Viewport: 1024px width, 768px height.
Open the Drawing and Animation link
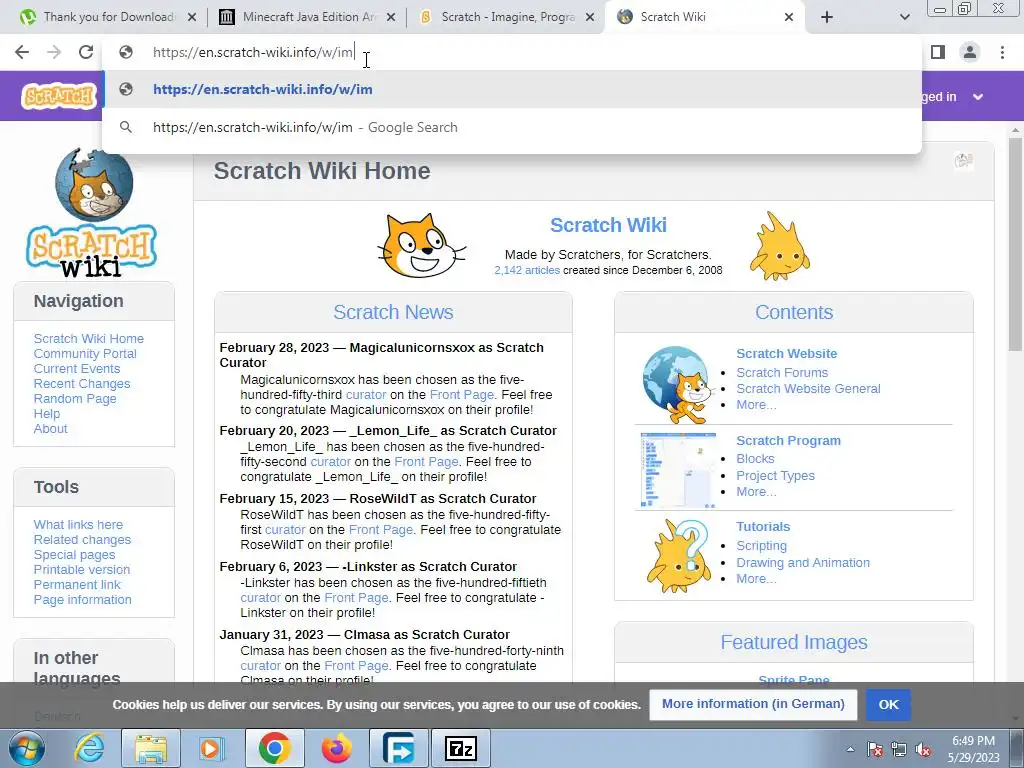tap(803, 562)
